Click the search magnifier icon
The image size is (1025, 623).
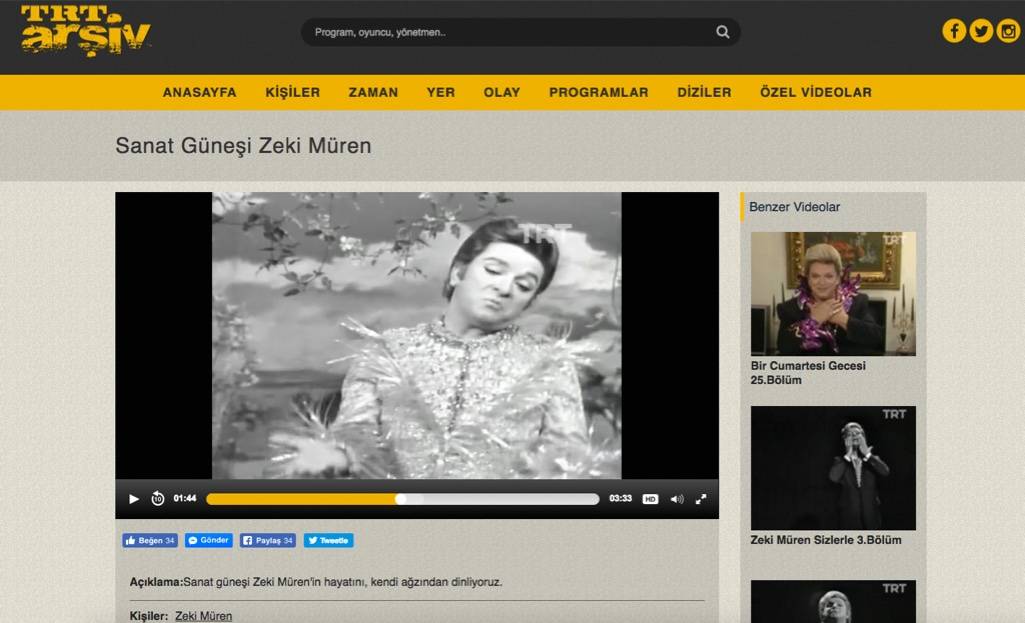click(722, 32)
